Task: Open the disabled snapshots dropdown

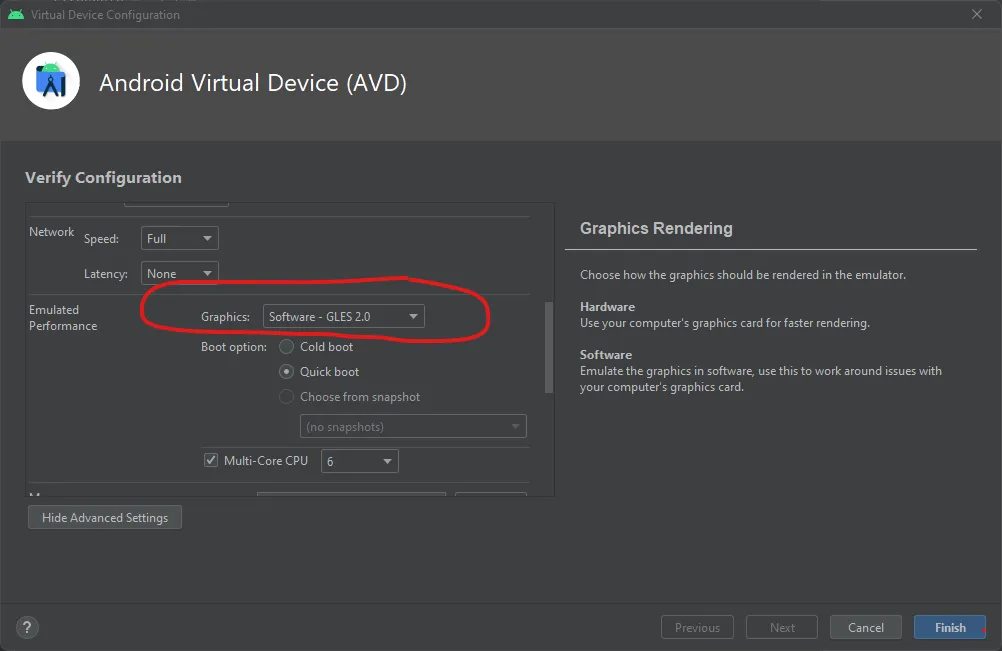Action: [413, 426]
